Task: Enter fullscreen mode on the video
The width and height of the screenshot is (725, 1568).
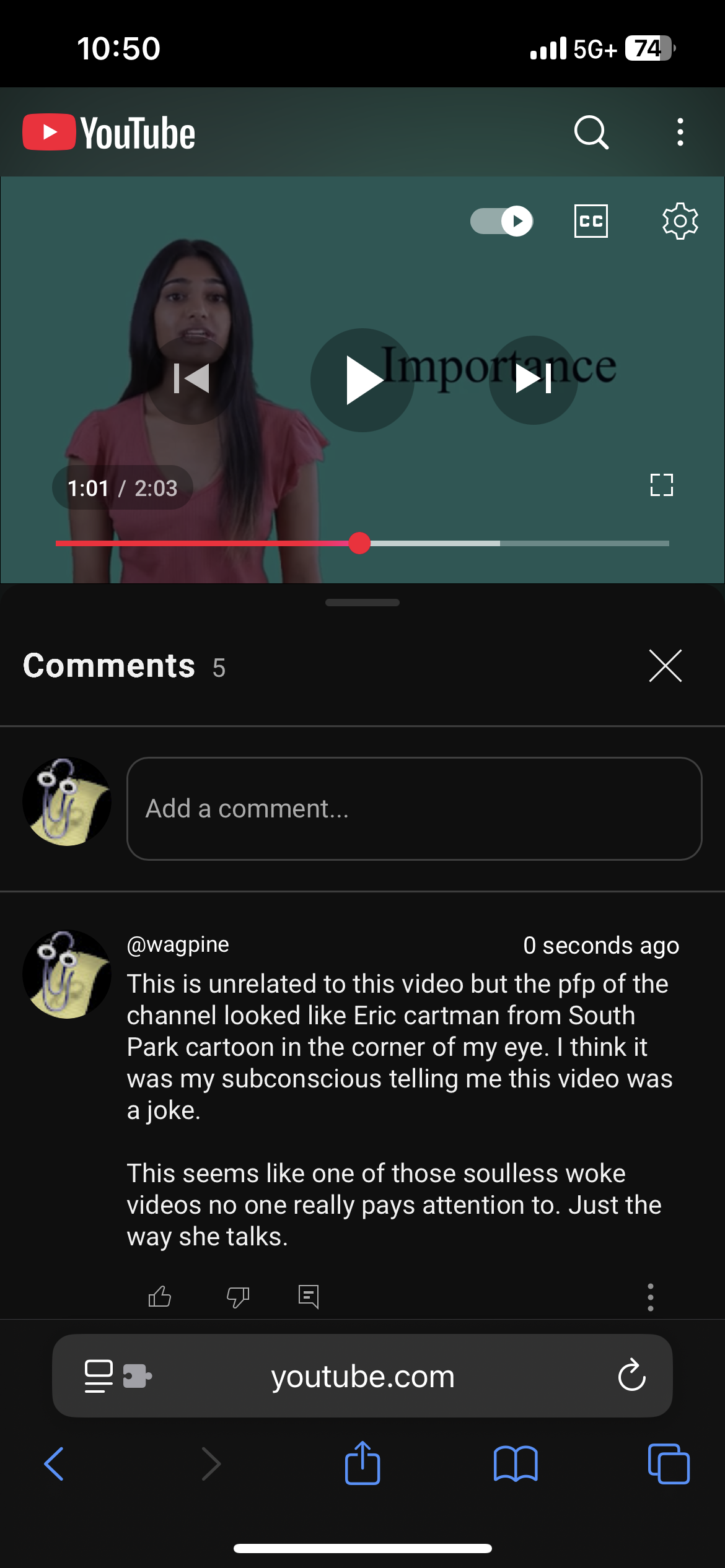Action: (x=662, y=485)
